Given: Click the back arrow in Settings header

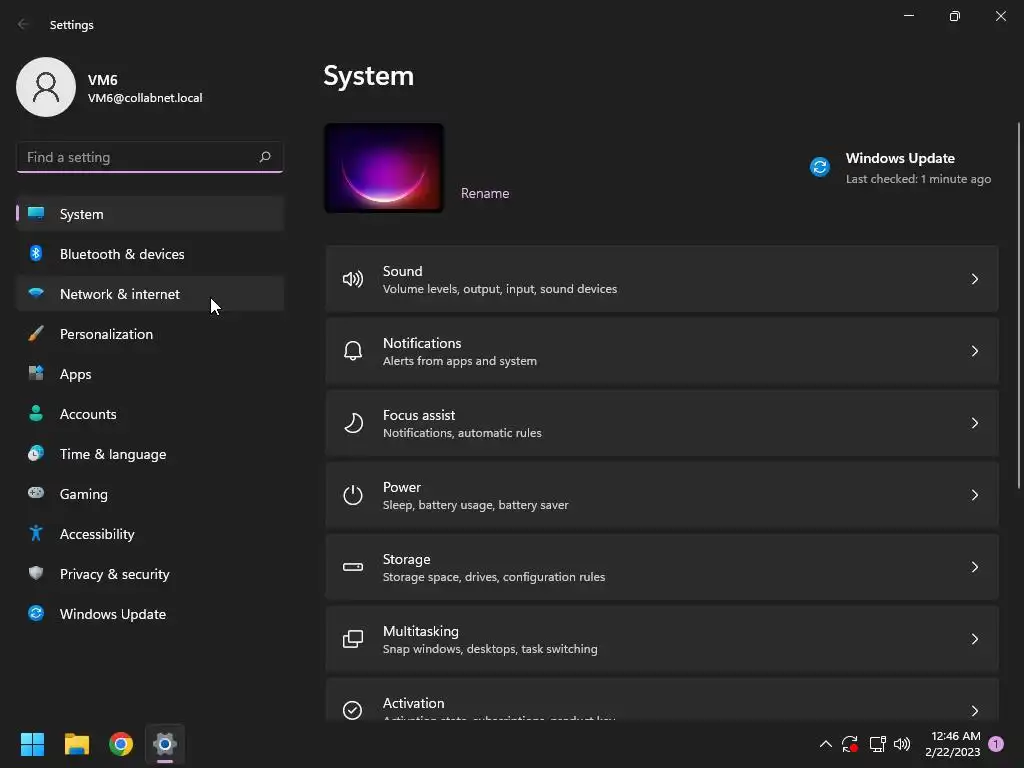Looking at the screenshot, I should [23, 24].
